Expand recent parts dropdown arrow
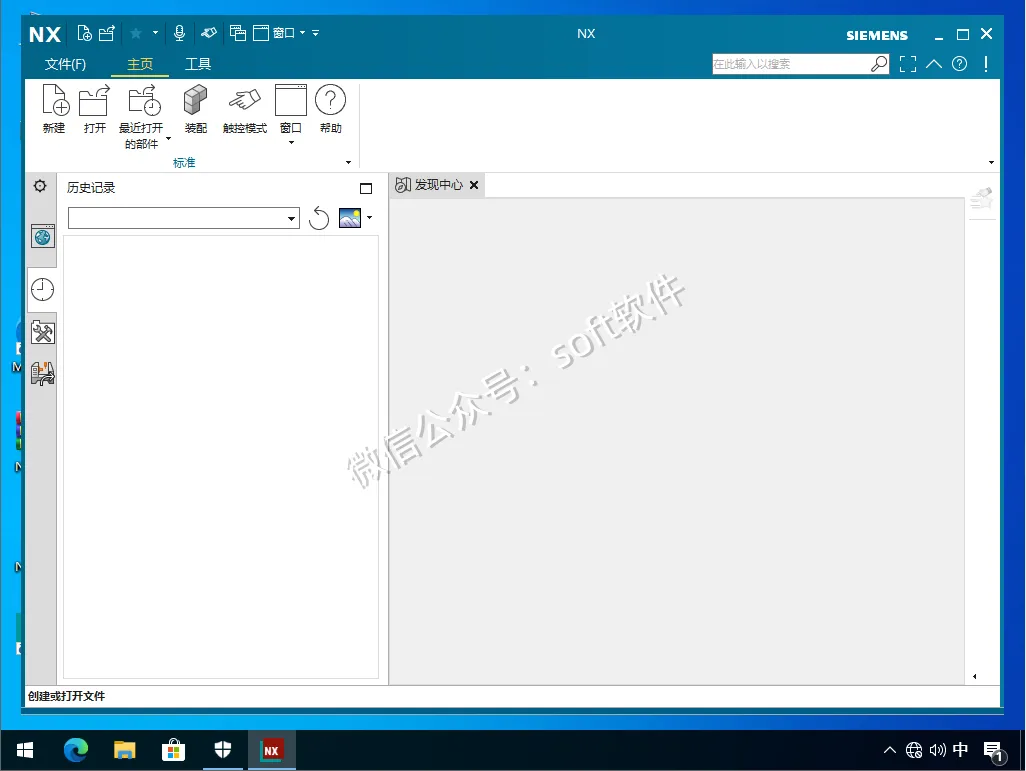Viewport: 1026px width, 771px height. (x=168, y=139)
